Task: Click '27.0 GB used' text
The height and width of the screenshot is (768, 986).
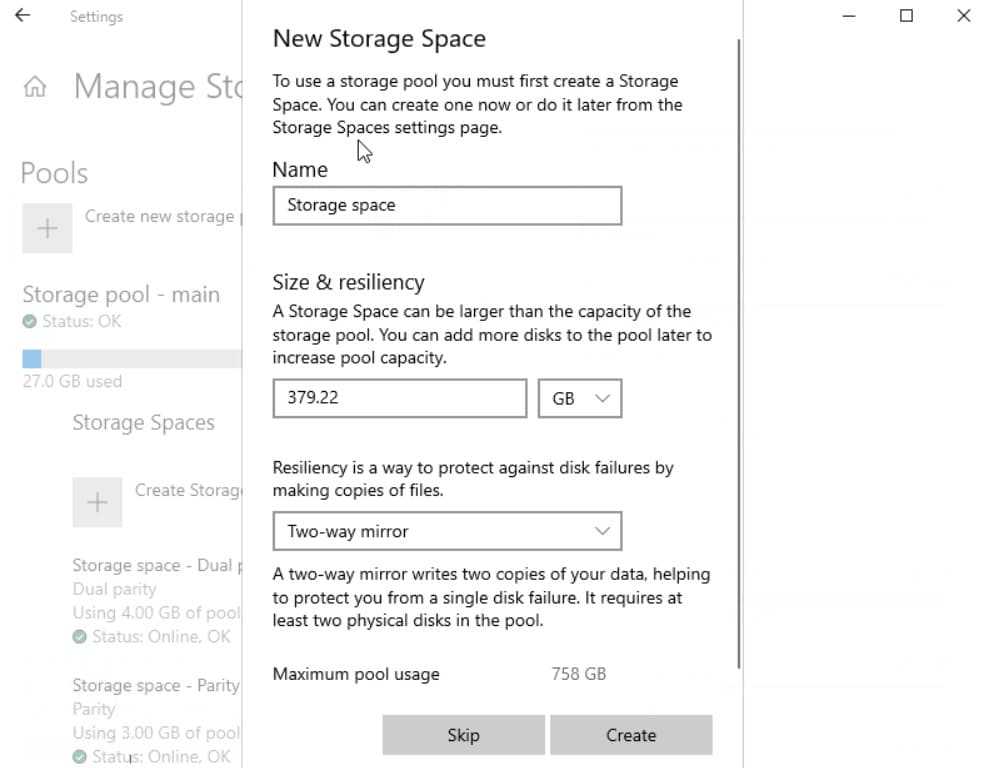Action: [x=72, y=381]
